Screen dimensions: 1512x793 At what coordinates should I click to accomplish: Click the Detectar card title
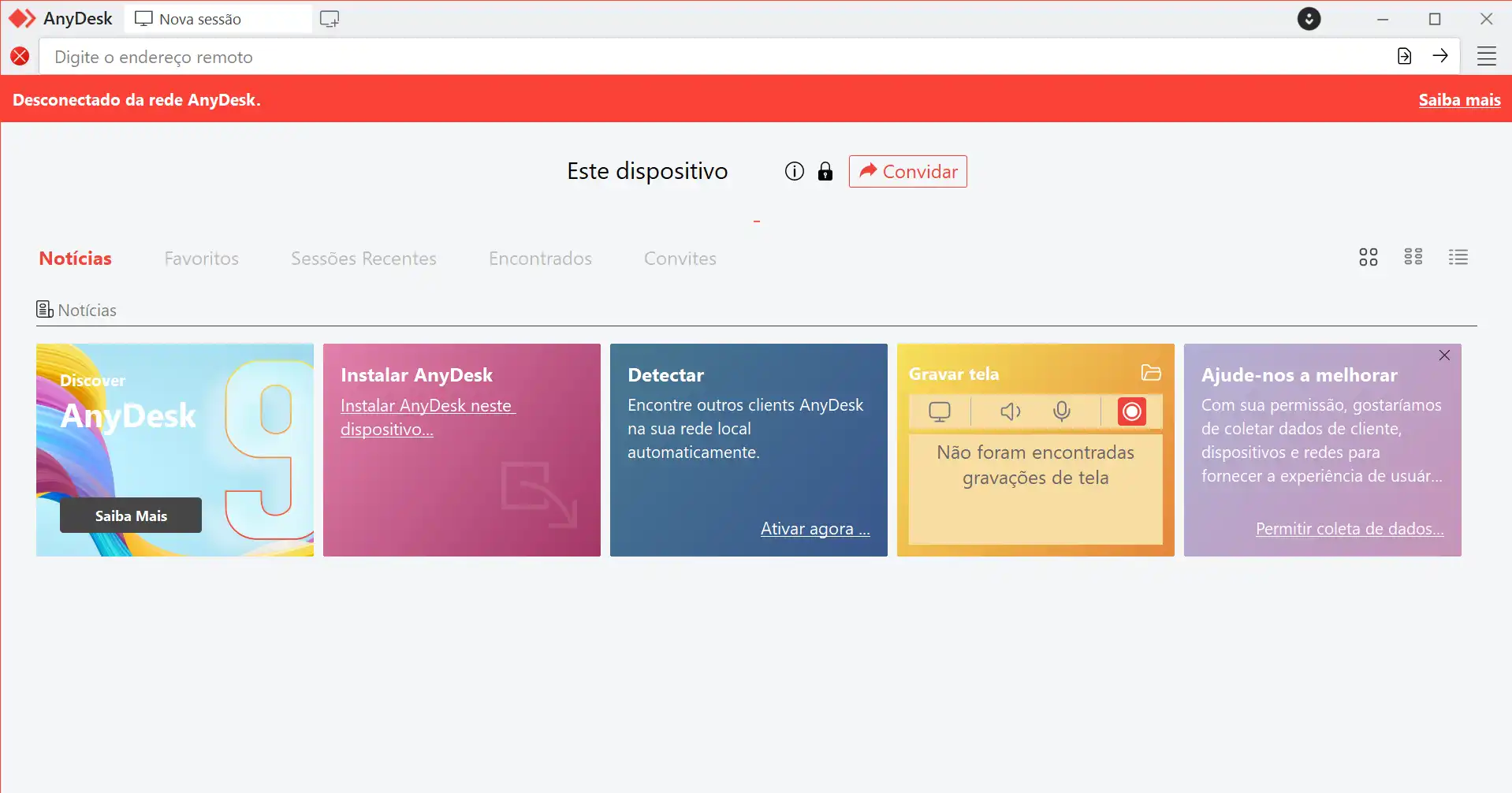coord(666,375)
